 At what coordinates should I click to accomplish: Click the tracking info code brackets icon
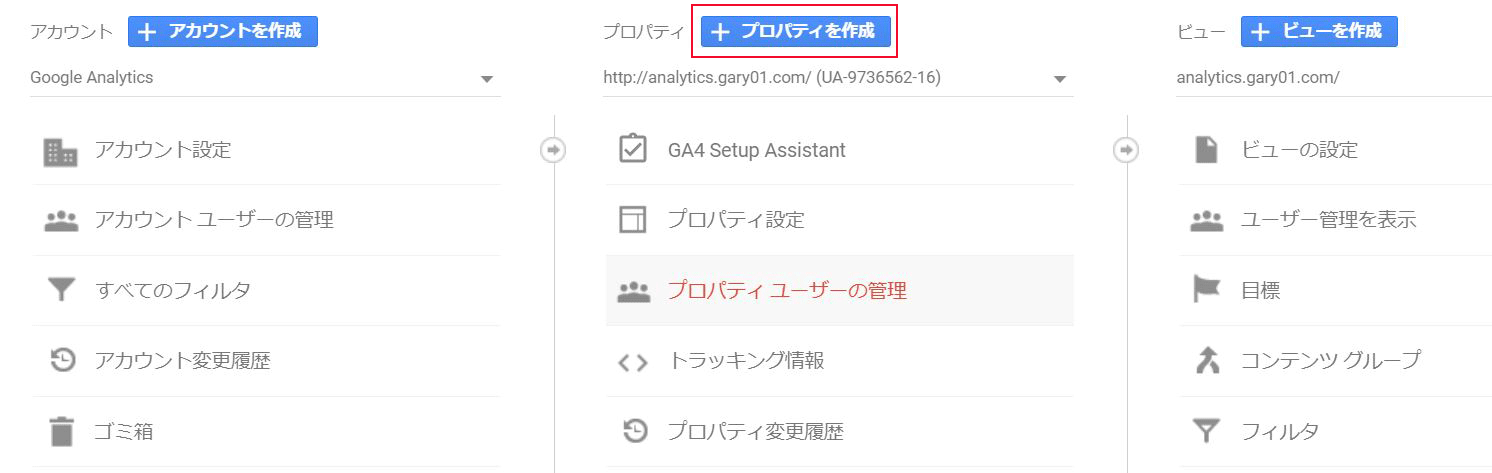tap(633, 362)
